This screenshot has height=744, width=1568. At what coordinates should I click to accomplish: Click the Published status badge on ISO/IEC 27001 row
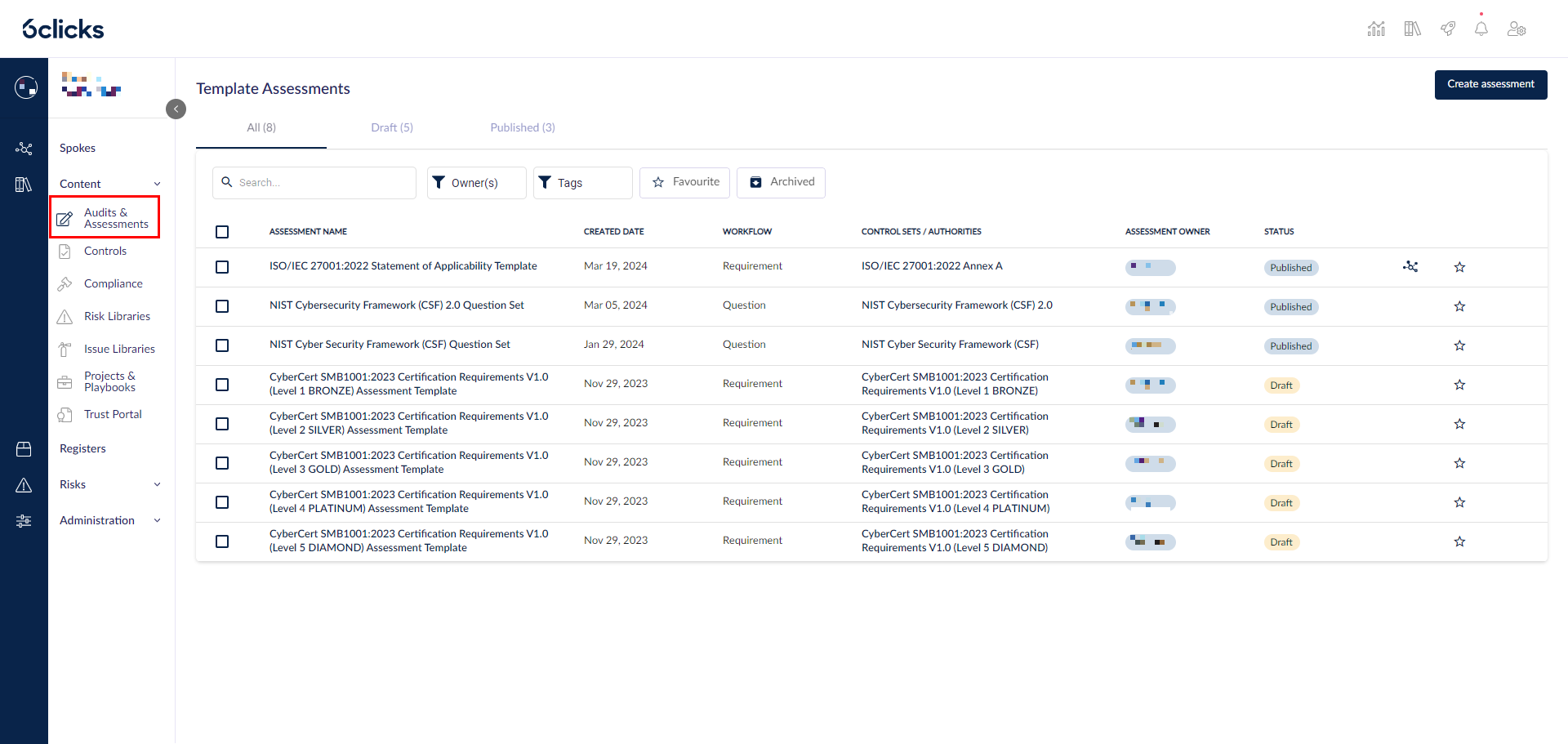1291,268
